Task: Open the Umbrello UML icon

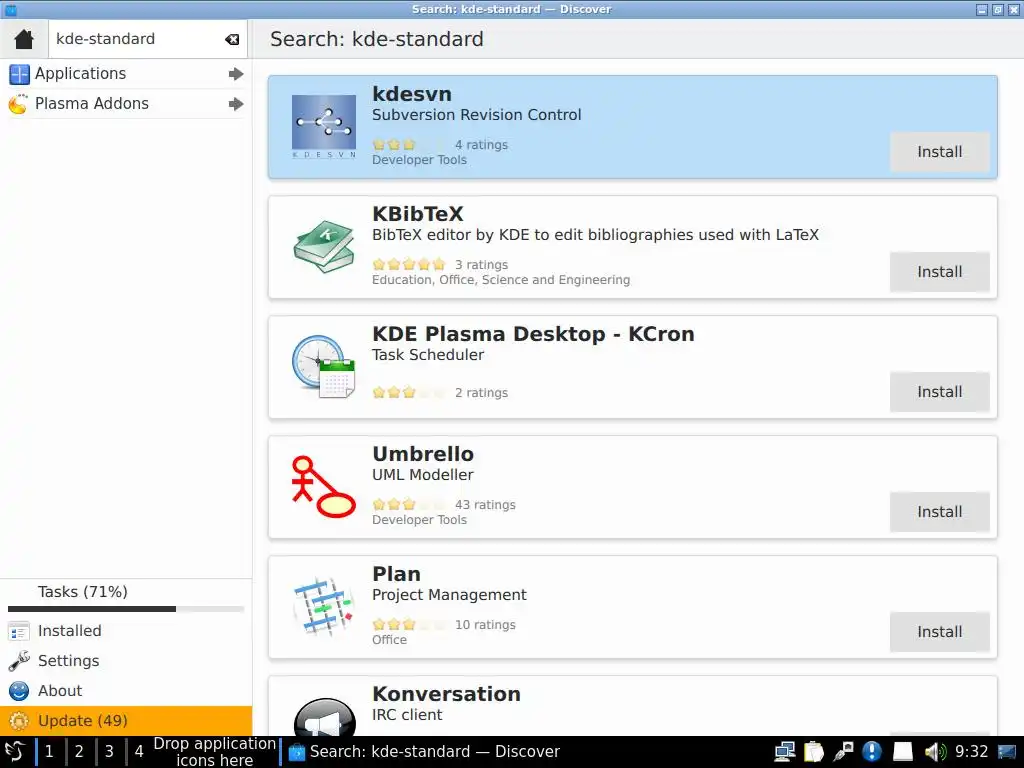Action: (324, 487)
